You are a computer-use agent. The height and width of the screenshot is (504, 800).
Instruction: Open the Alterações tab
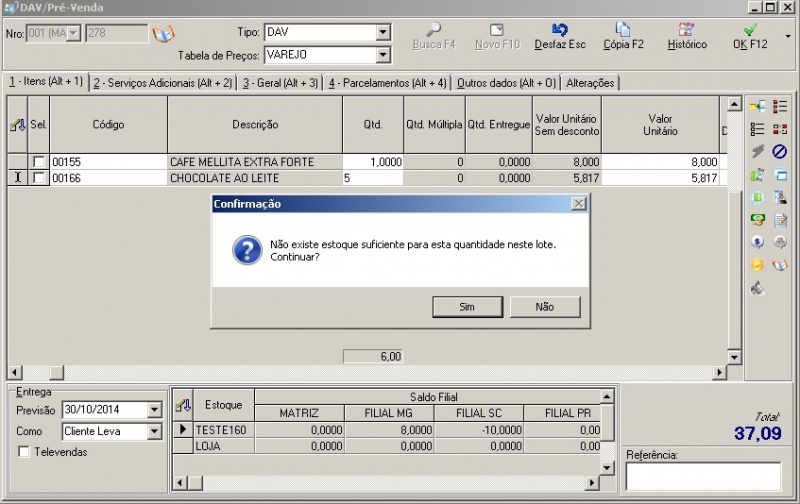(x=590, y=83)
